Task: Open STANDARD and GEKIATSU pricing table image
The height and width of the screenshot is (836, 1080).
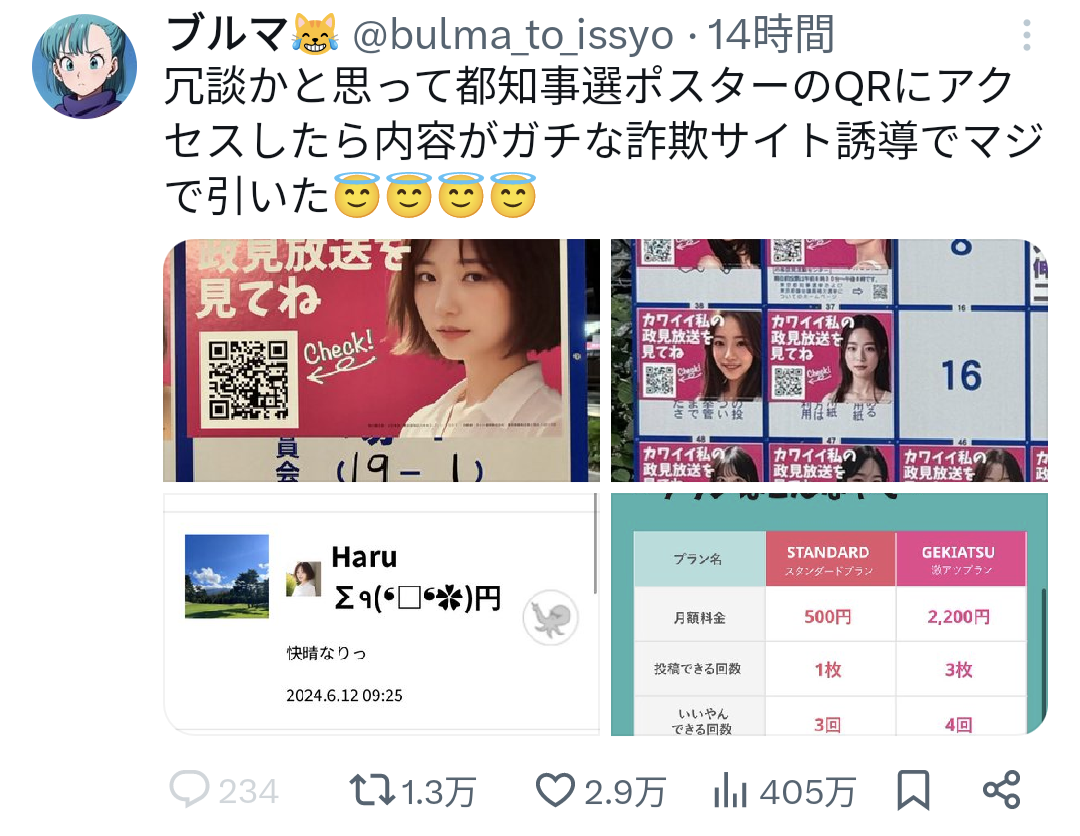Action: [829, 614]
